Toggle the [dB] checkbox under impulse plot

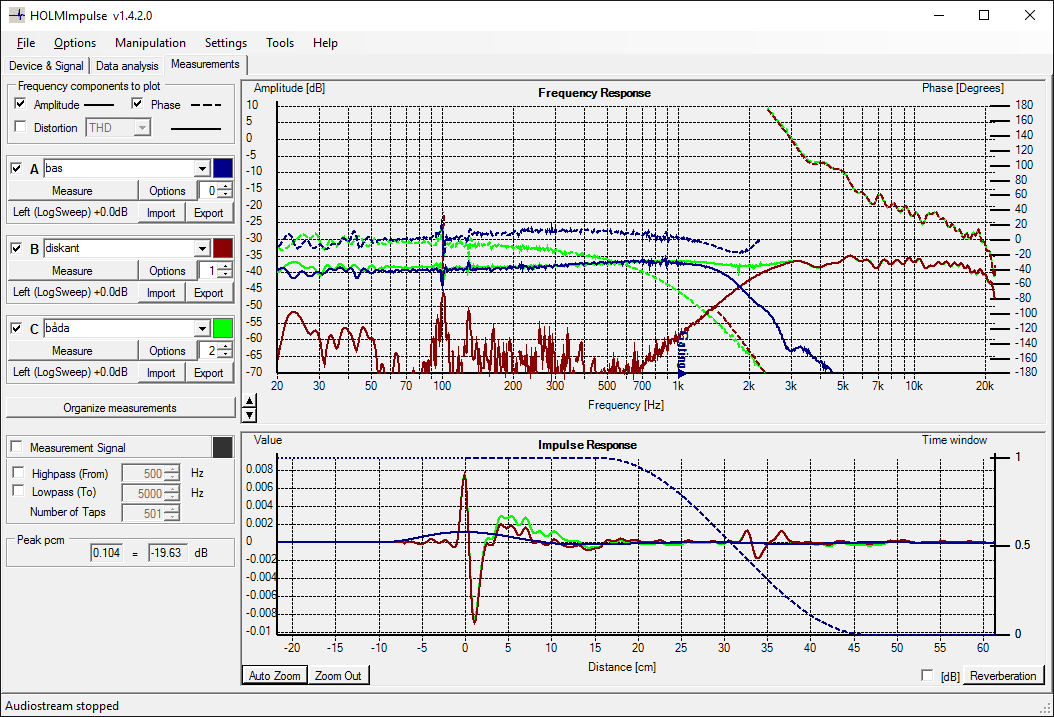pos(928,675)
